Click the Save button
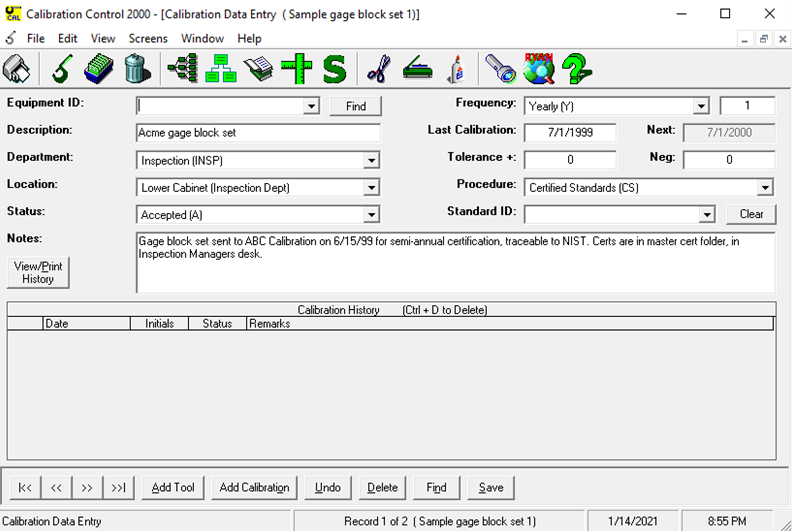 [491, 488]
